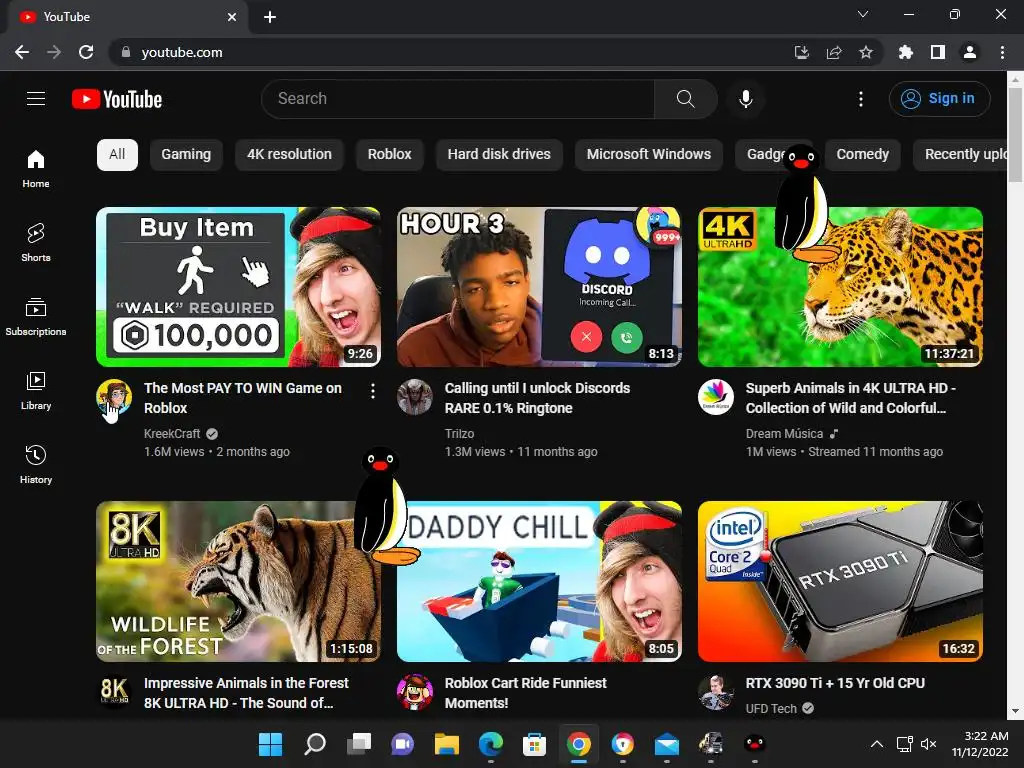The height and width of the screenshot is (768, 1024).
Task: Select the Gaming filter chip
Action: click(x=186, y=155)
